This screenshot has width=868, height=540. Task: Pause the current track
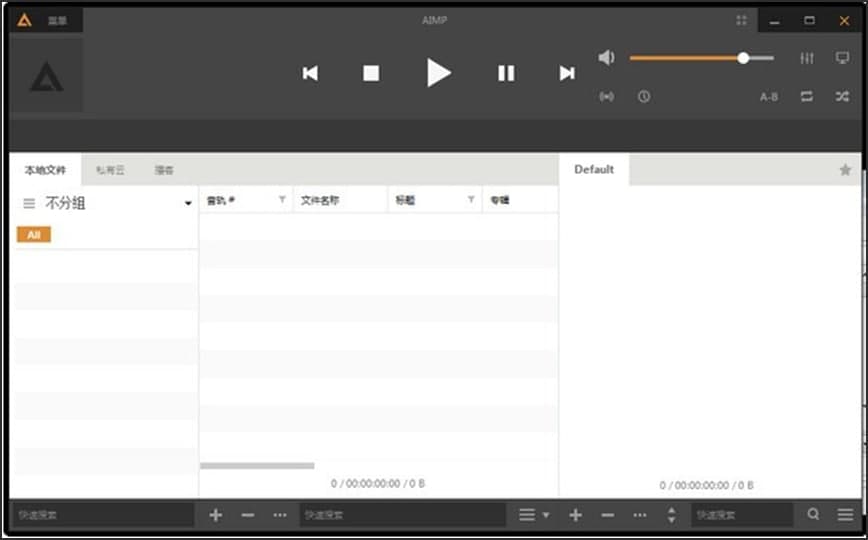[506, 73]
